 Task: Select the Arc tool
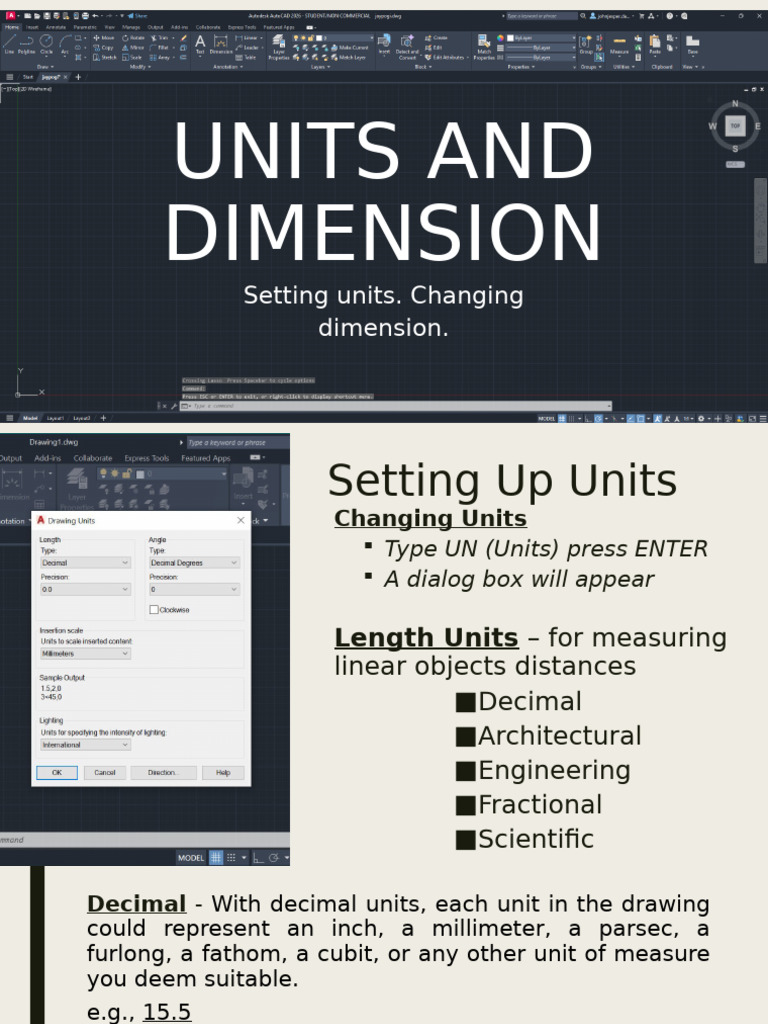click(x=65, y=44)
